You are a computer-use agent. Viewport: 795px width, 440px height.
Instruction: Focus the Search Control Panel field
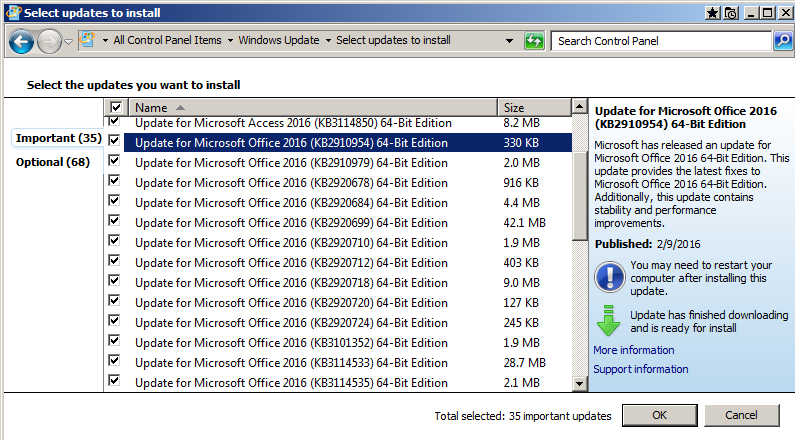tap(661, 41)
